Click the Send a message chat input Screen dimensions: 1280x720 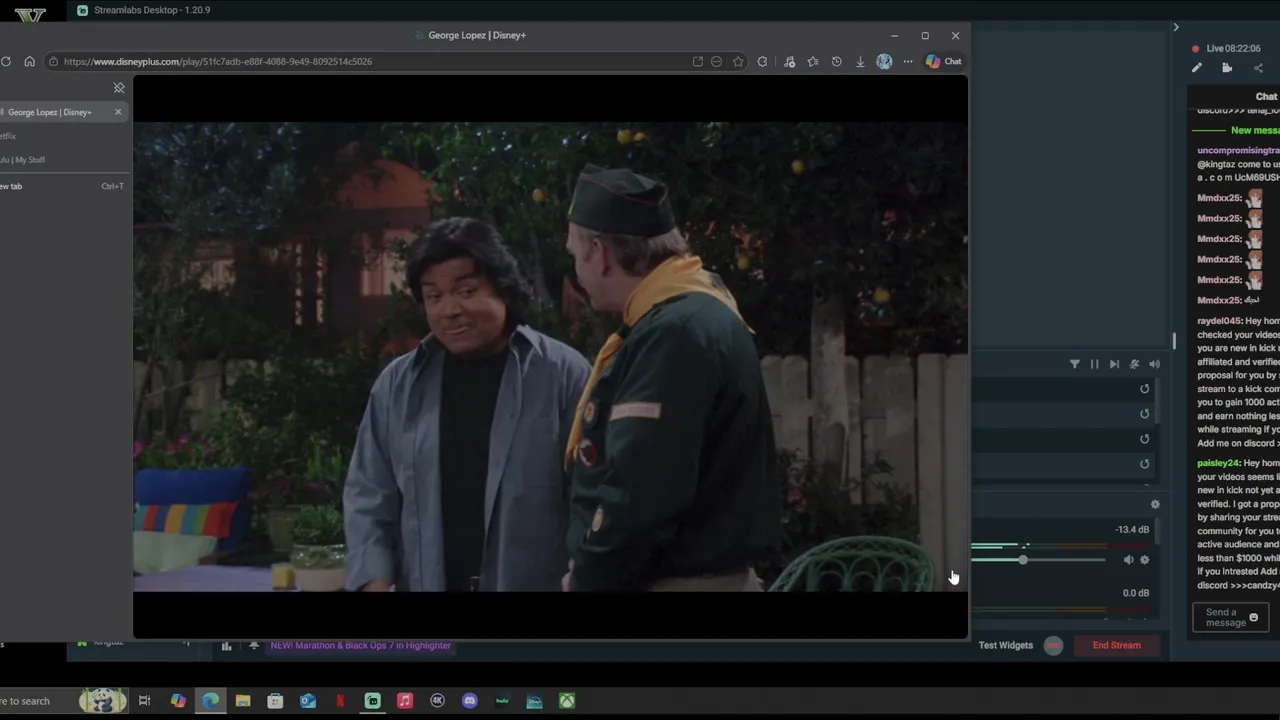tap(1221, 618)
